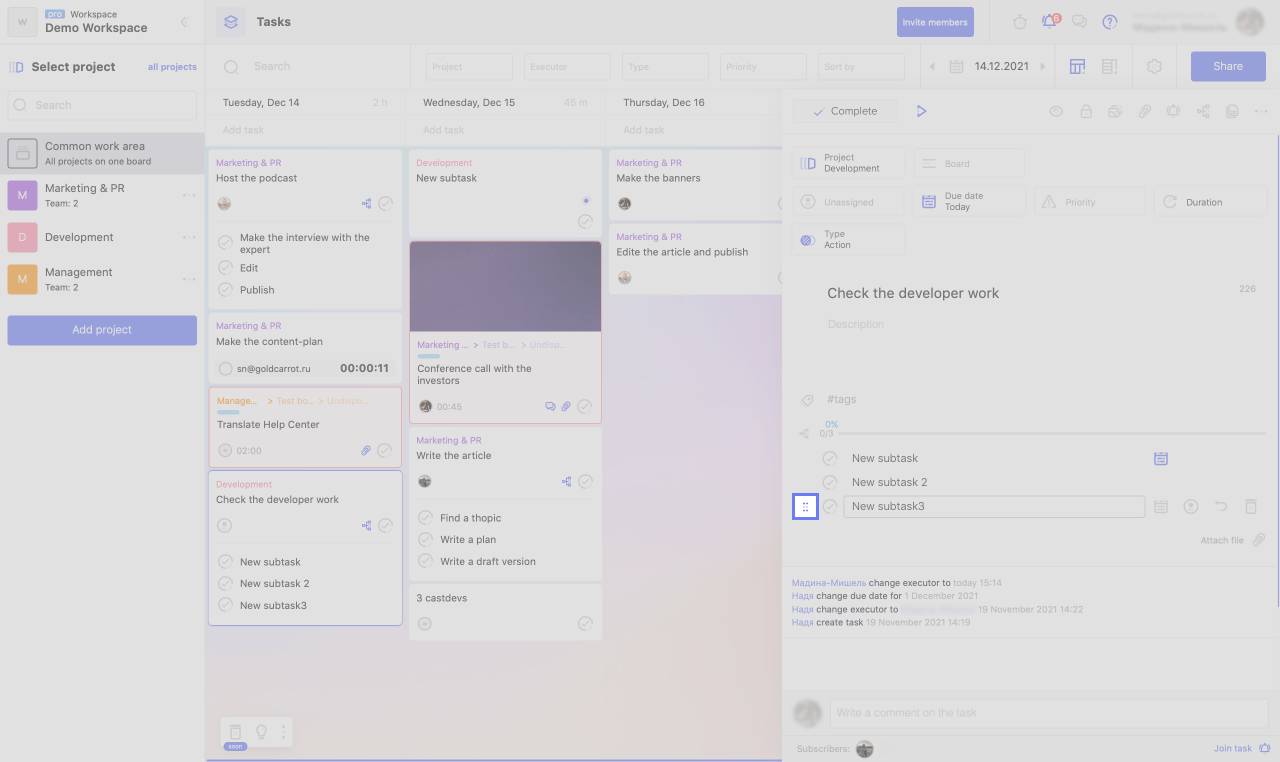Image resolution: width=1280 pixels, height=762 pixels.
Task: Open the help question mark icon
Action: click(x=1109, y=22)
